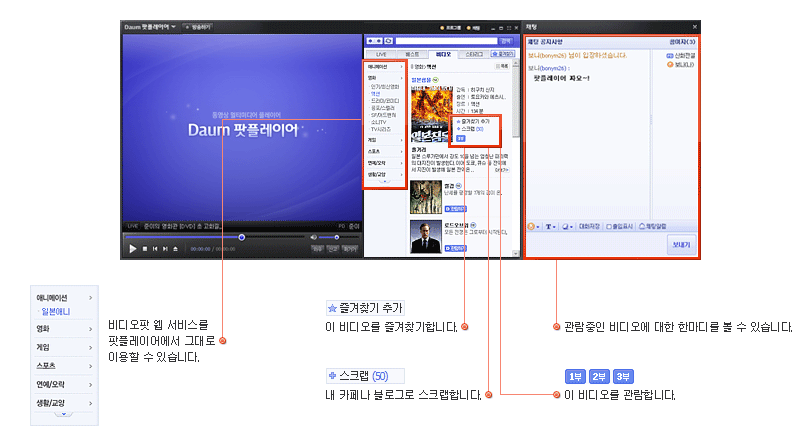The height and width of the screenshot is (426, 792).
Task: Expand 애니메이션 chevron in enlarged category list
Action: (x=90, y=298)
